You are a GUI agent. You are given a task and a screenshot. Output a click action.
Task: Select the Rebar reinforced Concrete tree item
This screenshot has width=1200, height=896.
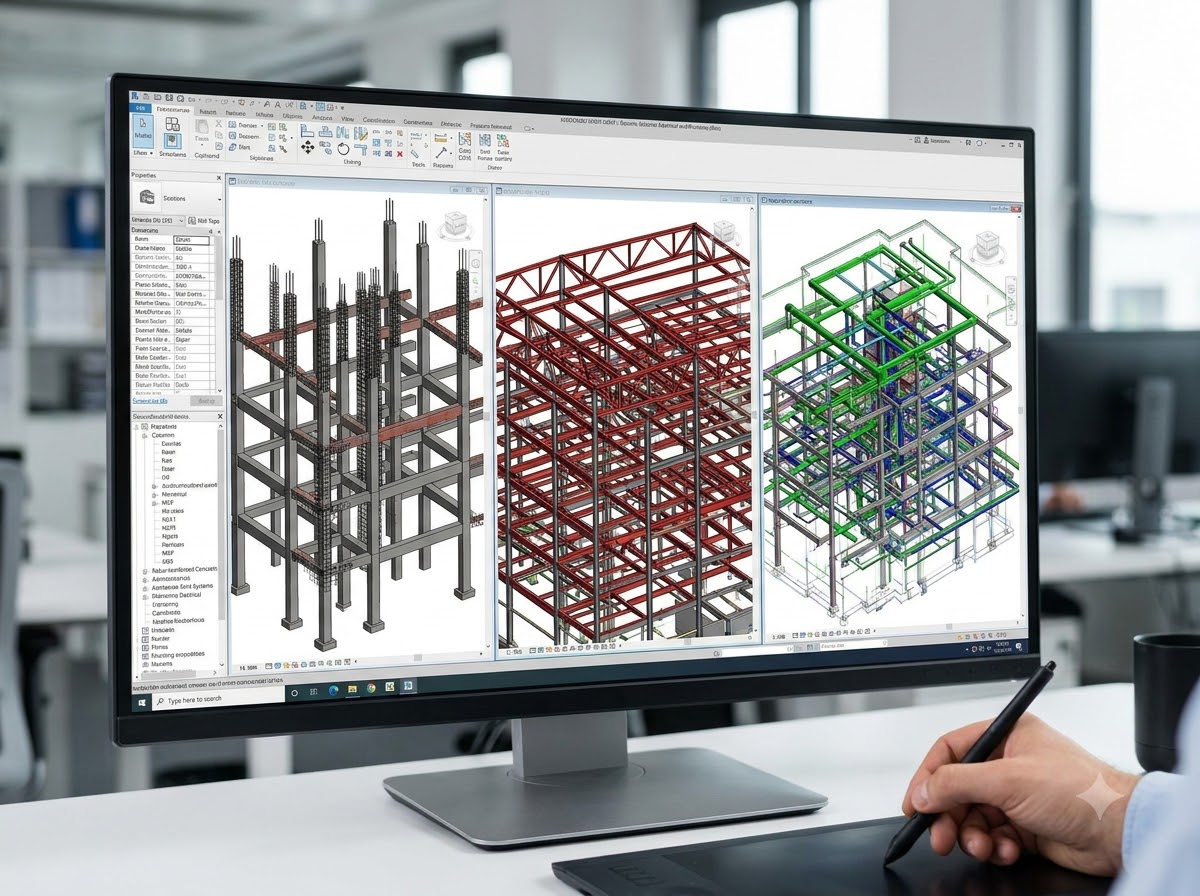(184, 569)
